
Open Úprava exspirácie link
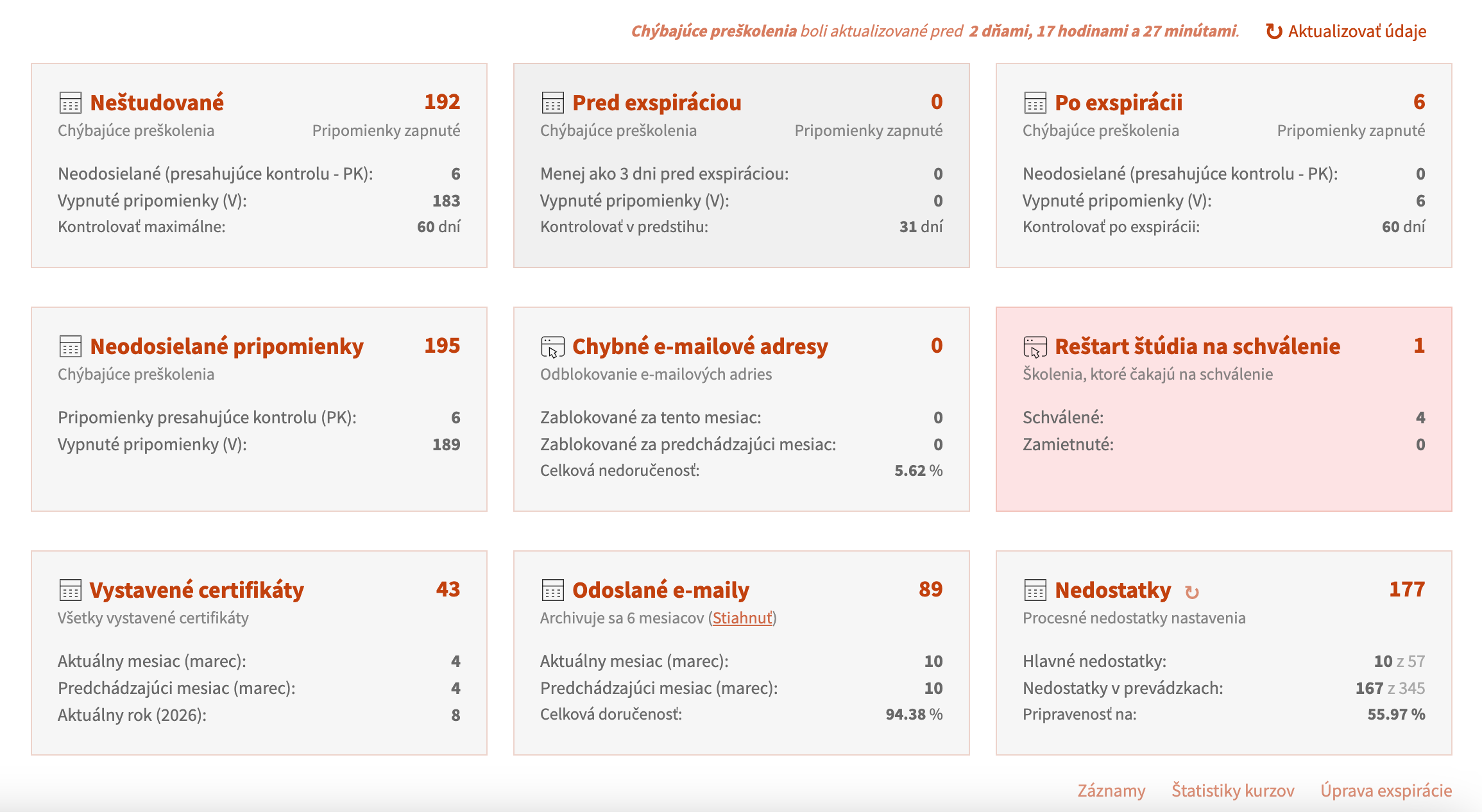[x=1386, y=790]
